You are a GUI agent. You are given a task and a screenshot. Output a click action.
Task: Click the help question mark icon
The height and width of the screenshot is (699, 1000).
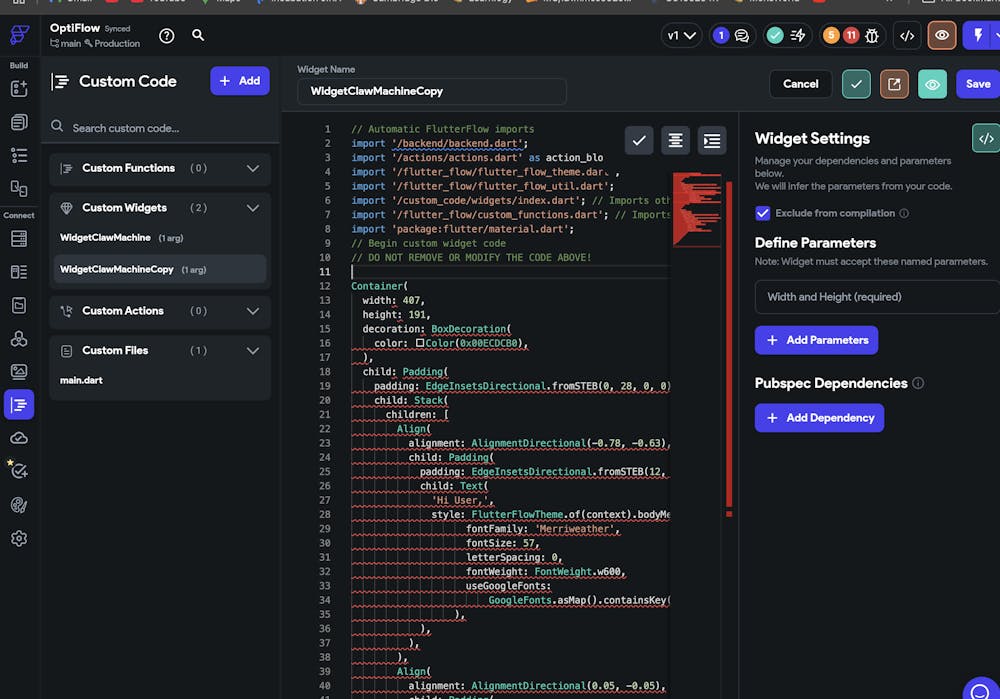(x=167, y=36)
